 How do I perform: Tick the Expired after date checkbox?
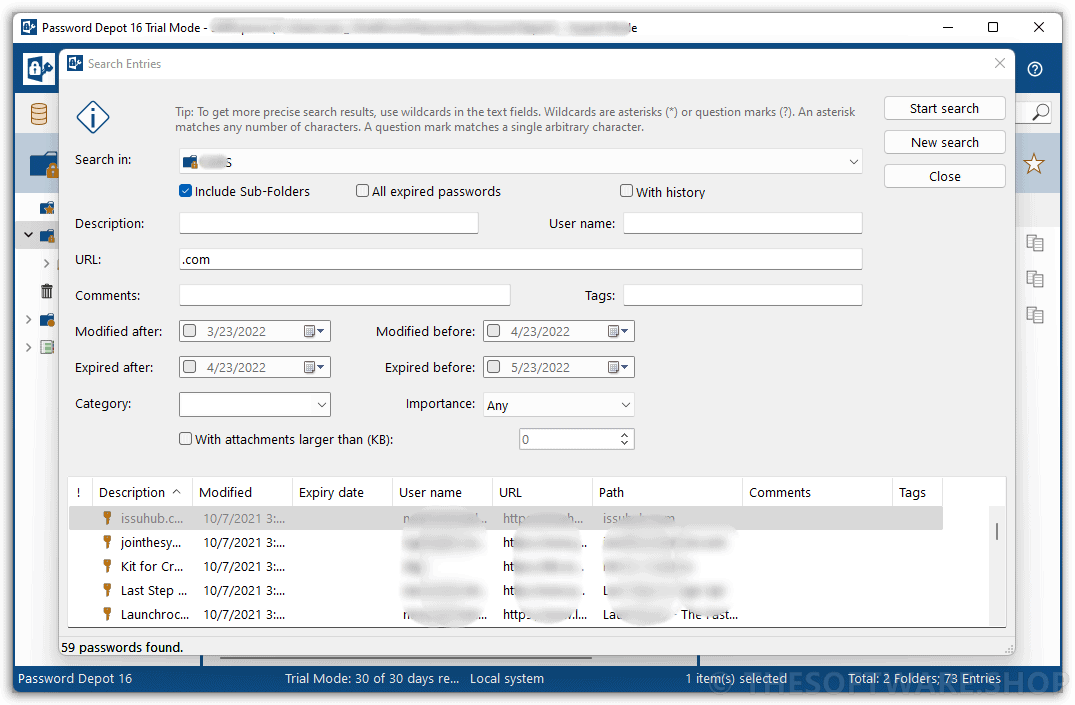click(x=190, y=367)
